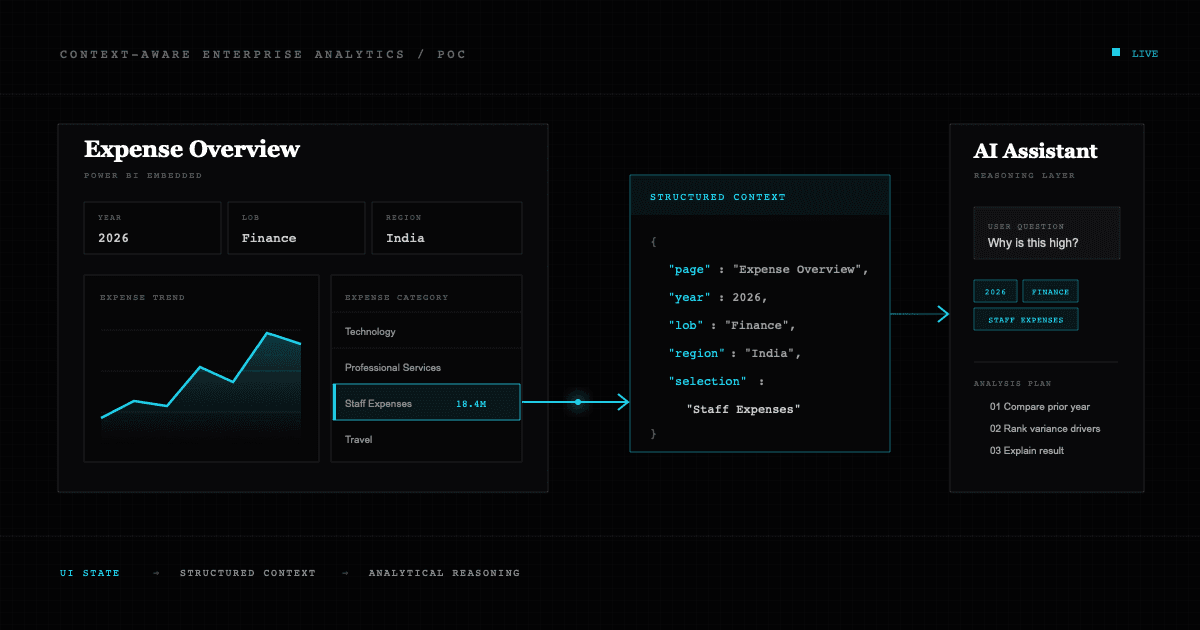Click the LIVE status indicator square
Screen dimensions: 1200x630
1116,52
